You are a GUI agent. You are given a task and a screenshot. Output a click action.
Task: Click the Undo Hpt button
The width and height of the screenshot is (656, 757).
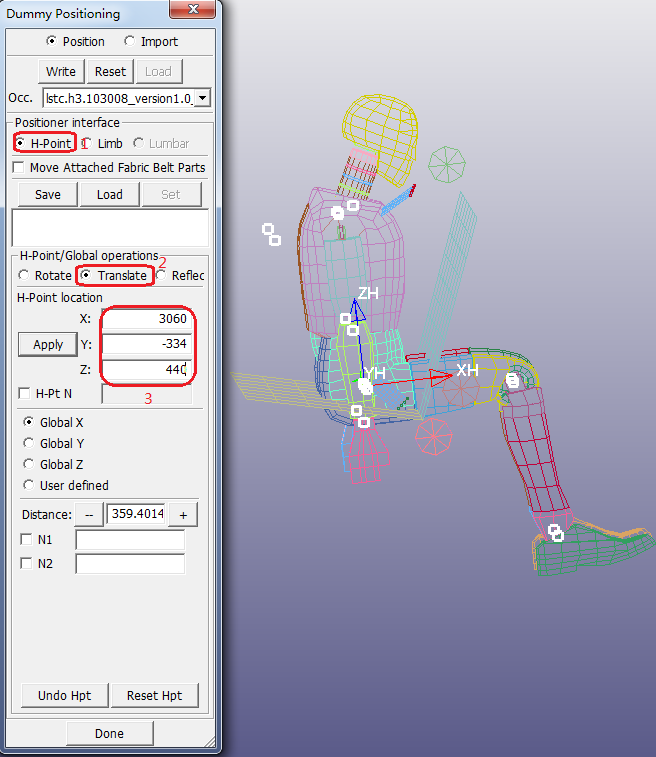coord(65,696)
